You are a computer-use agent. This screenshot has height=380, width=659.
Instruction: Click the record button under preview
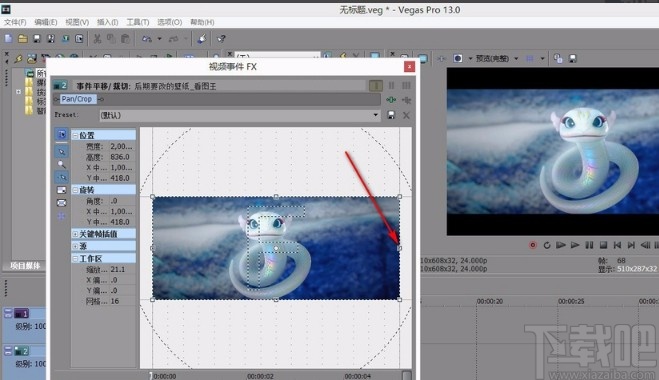pyautogui.click(x=532, y=245)
